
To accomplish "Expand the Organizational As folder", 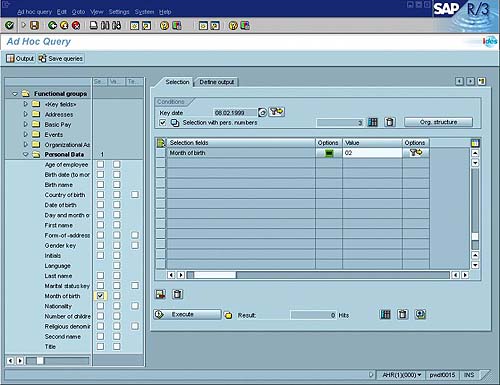I will (26, 144).
